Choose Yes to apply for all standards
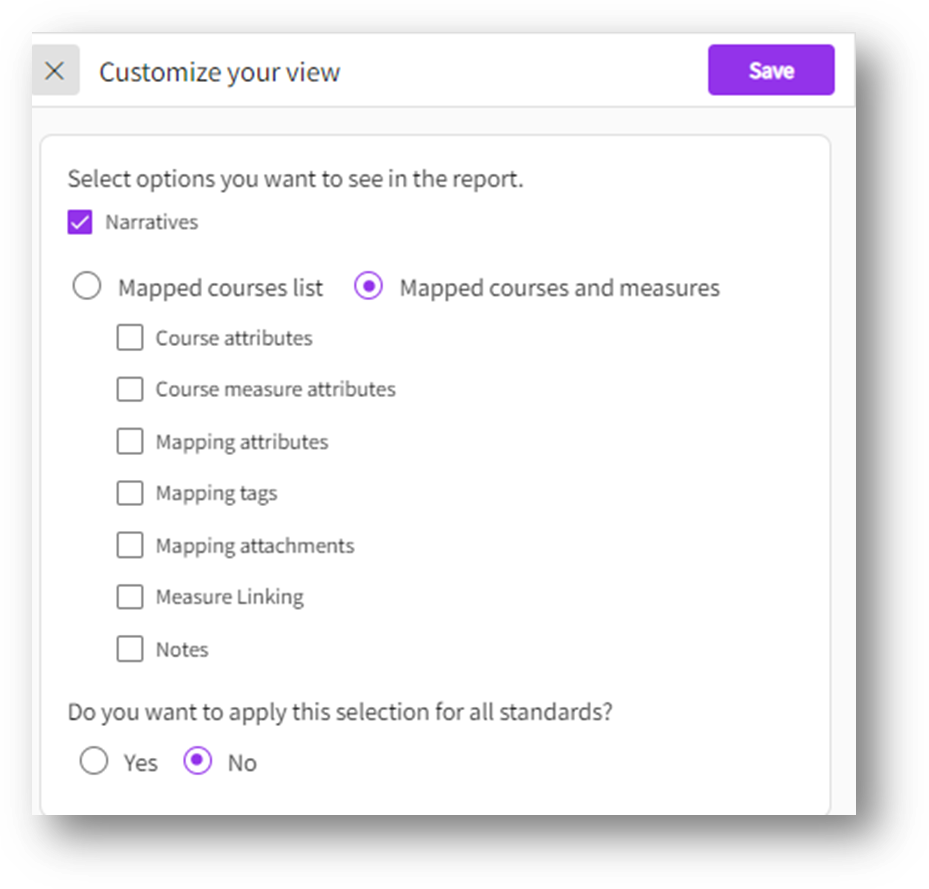 point(94,762)
